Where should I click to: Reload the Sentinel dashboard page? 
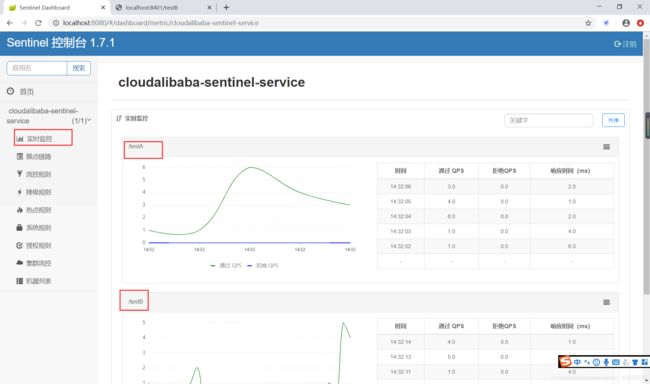38,23
